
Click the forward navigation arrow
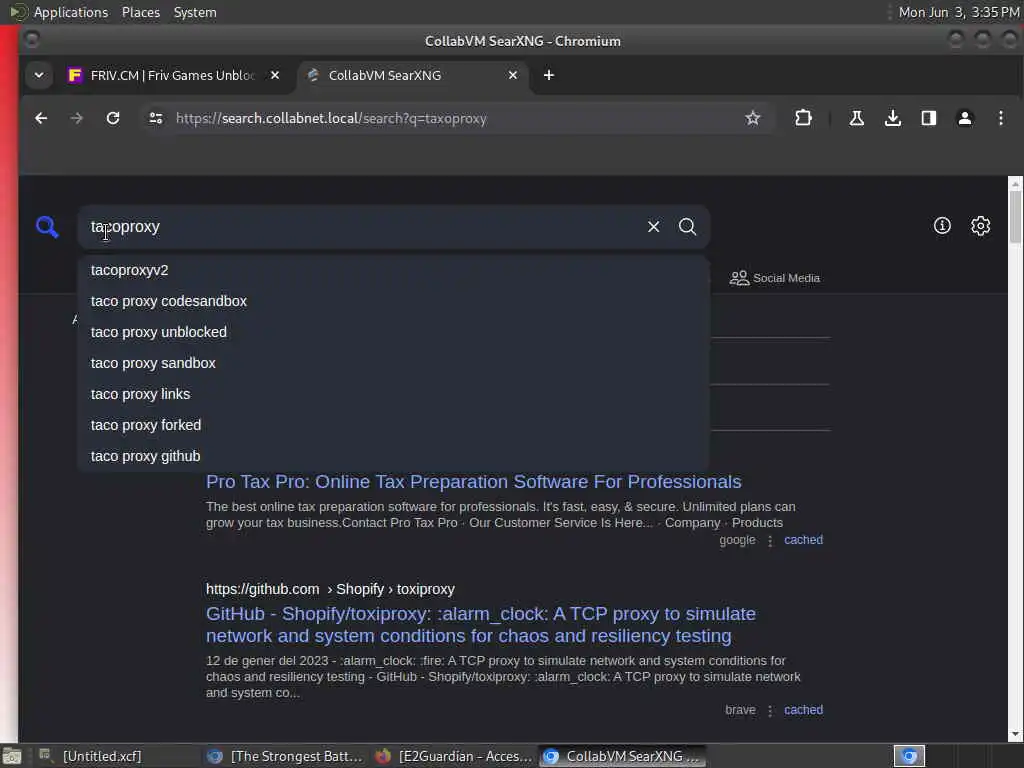[76, 118]
